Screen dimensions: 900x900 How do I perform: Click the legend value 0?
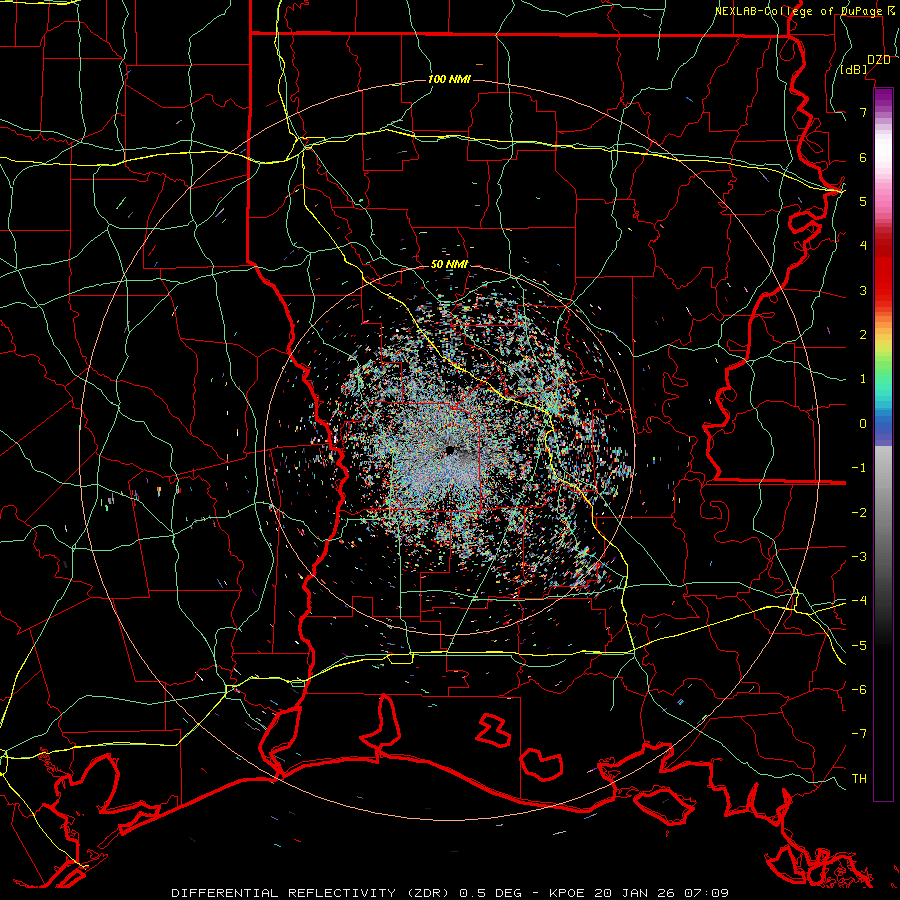click(x=863, y=424)
